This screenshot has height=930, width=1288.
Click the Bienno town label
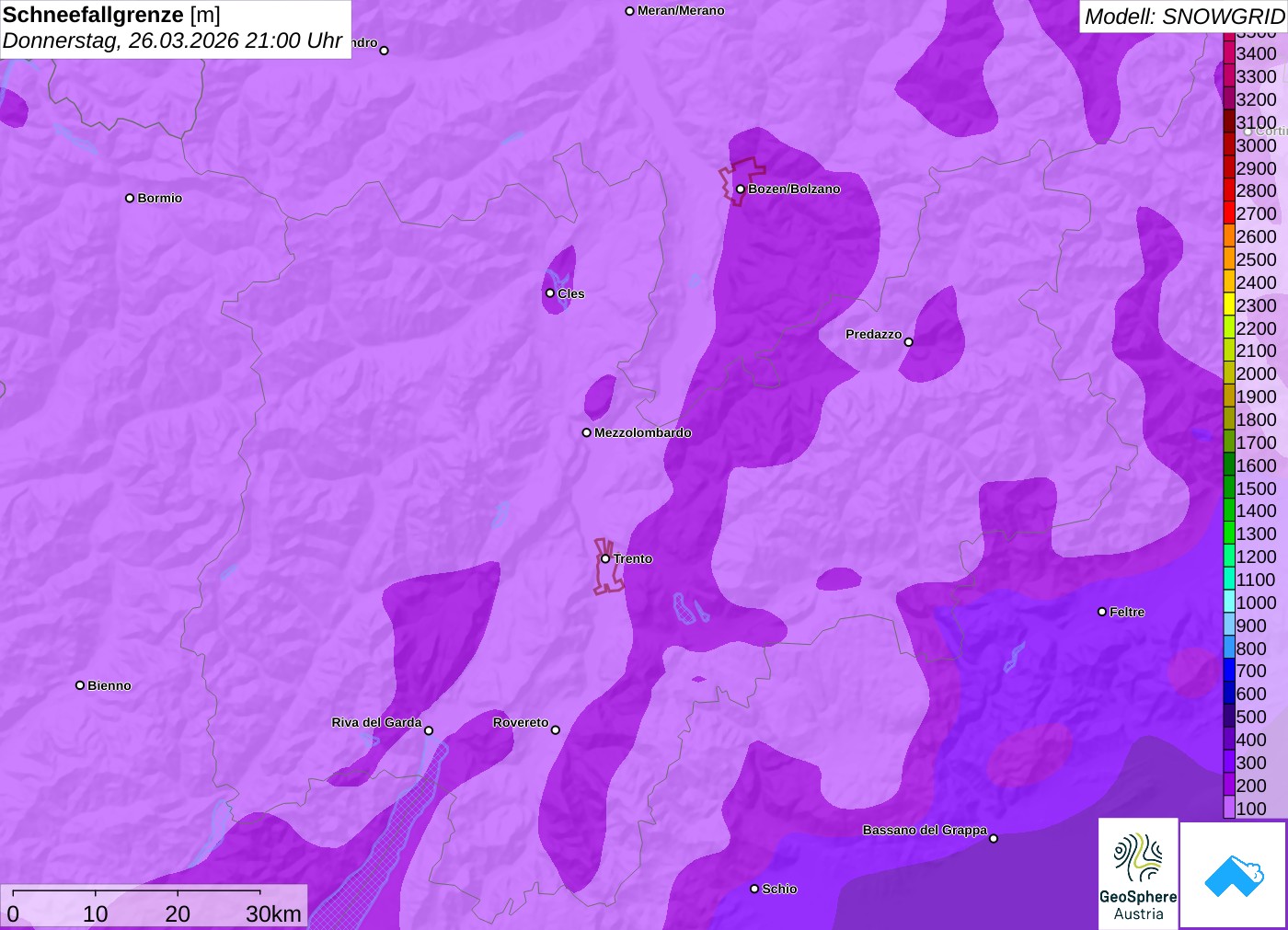pyautogui.click(x=109, y=685)
